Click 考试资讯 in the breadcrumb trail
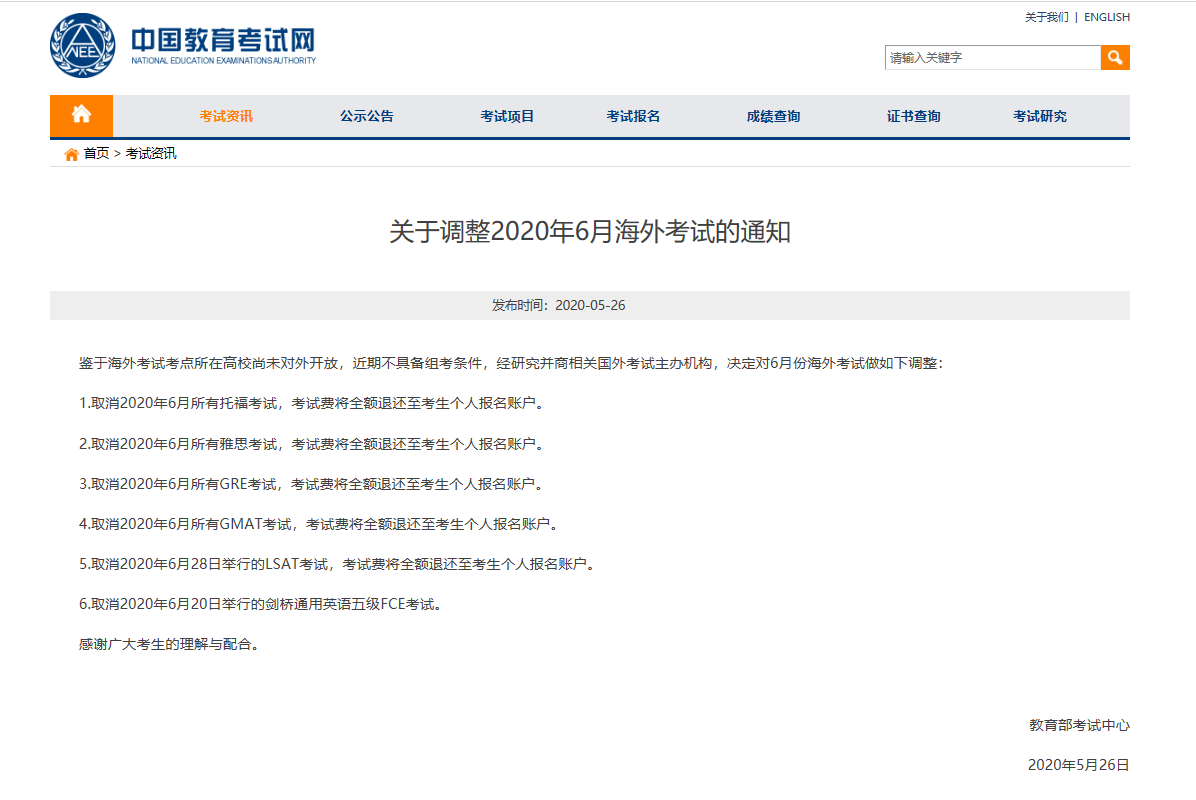This screenshot has height=800, width=1196. point(151,154)
